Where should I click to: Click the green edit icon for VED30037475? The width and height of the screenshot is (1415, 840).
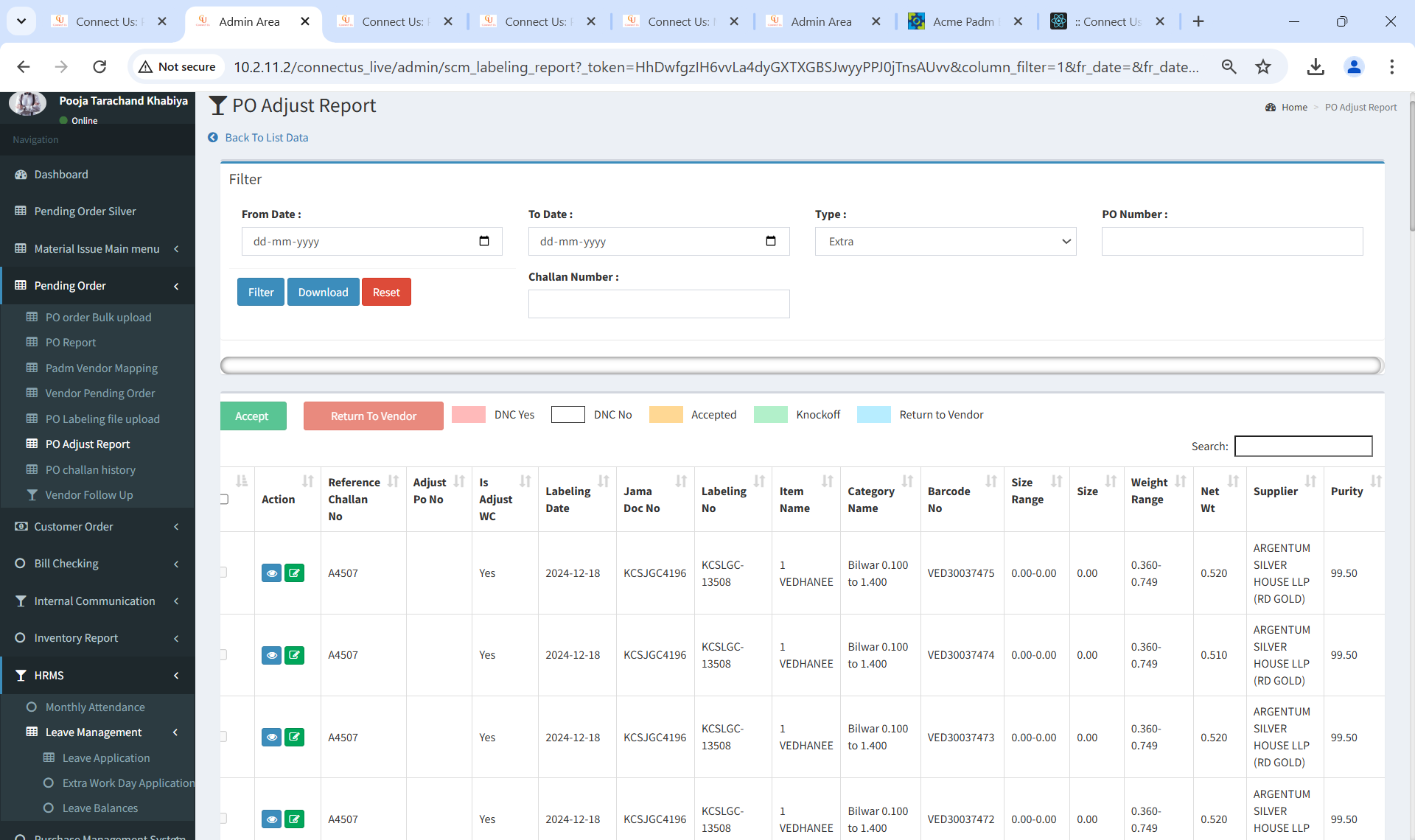pos(294,573)
